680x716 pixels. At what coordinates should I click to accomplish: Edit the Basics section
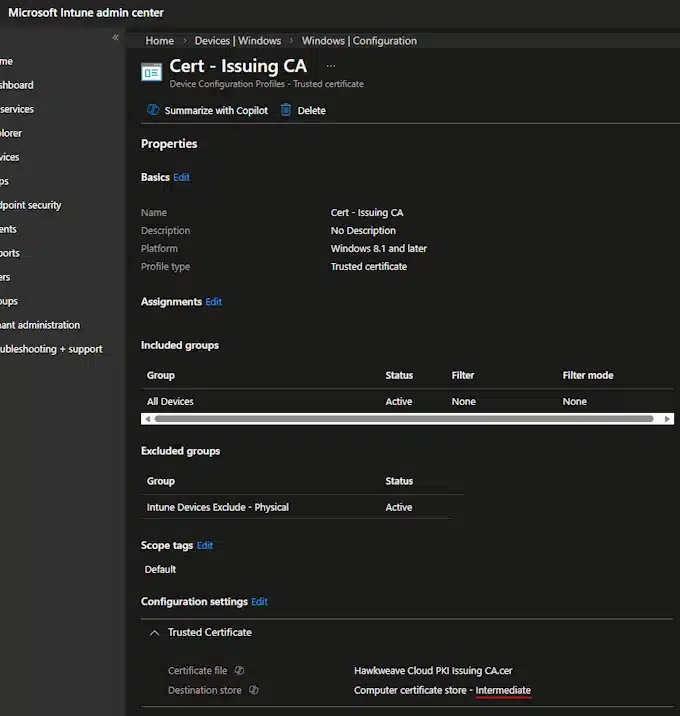[181, 177]
